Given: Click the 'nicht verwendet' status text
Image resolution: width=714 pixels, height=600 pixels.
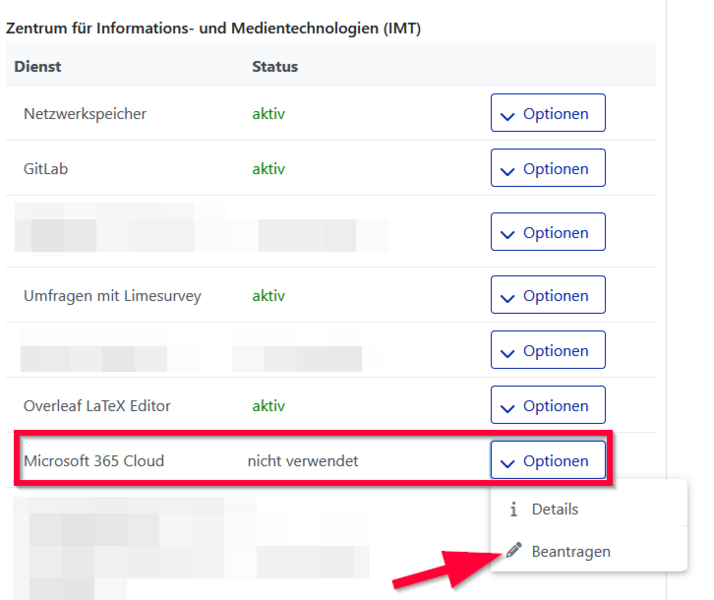Looking at the screenshot, I should 303,461.
